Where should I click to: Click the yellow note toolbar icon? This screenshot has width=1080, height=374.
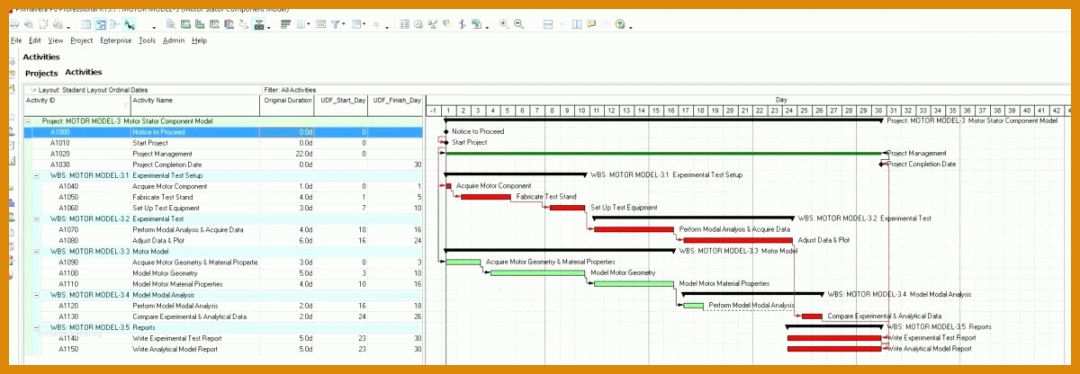coord(591,24)
